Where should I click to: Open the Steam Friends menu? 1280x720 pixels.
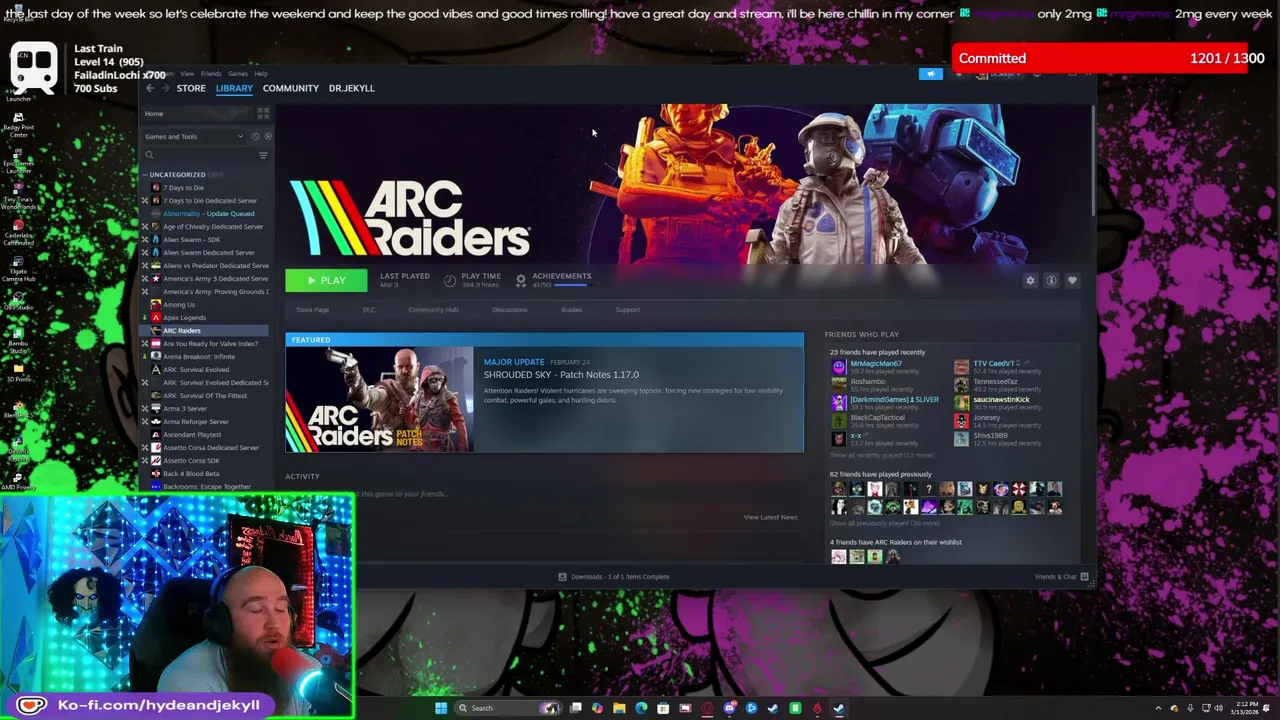(x=211, y=74)
